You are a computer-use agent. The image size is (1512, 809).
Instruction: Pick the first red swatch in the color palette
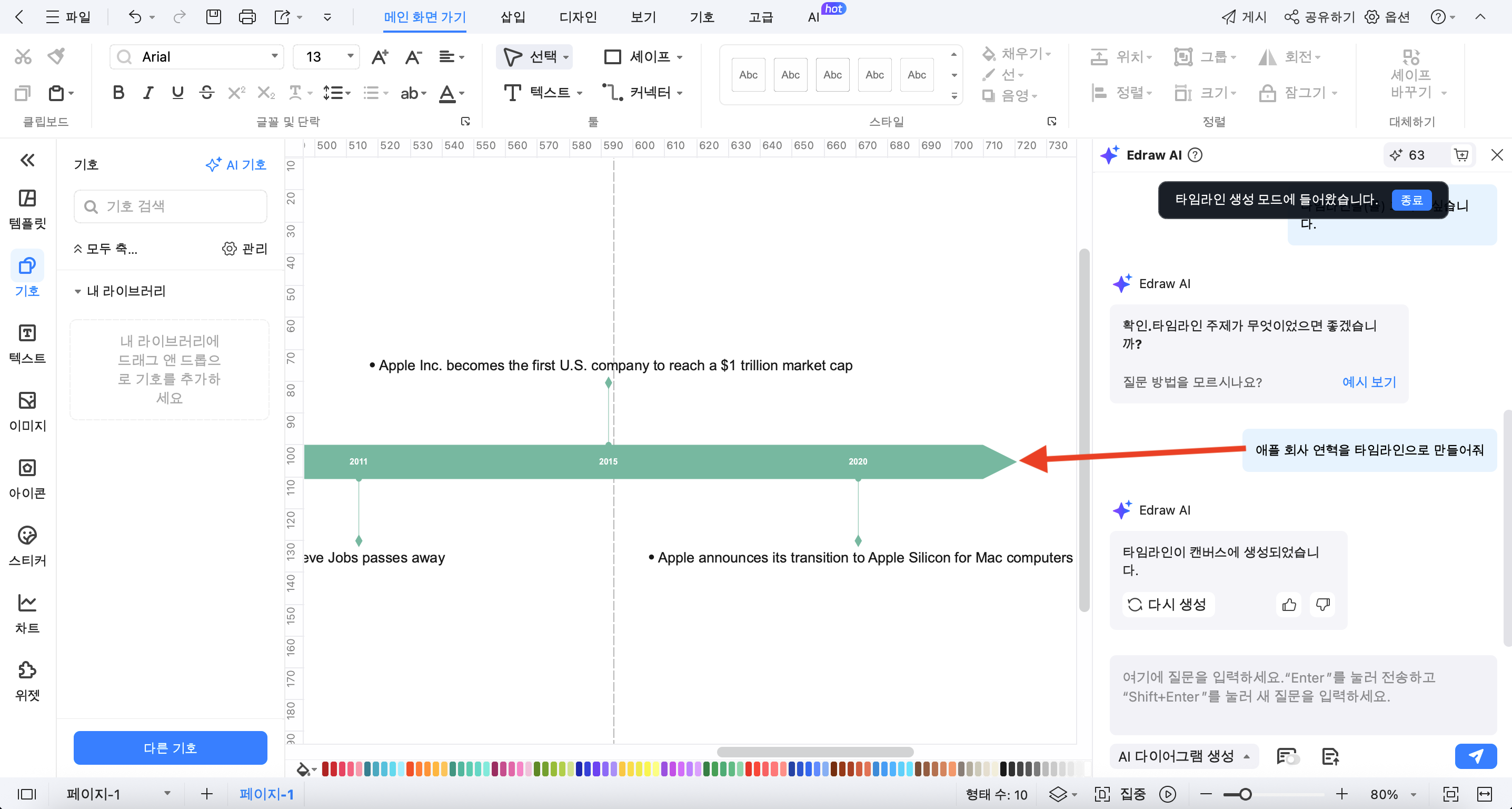[x=325, y=768]
